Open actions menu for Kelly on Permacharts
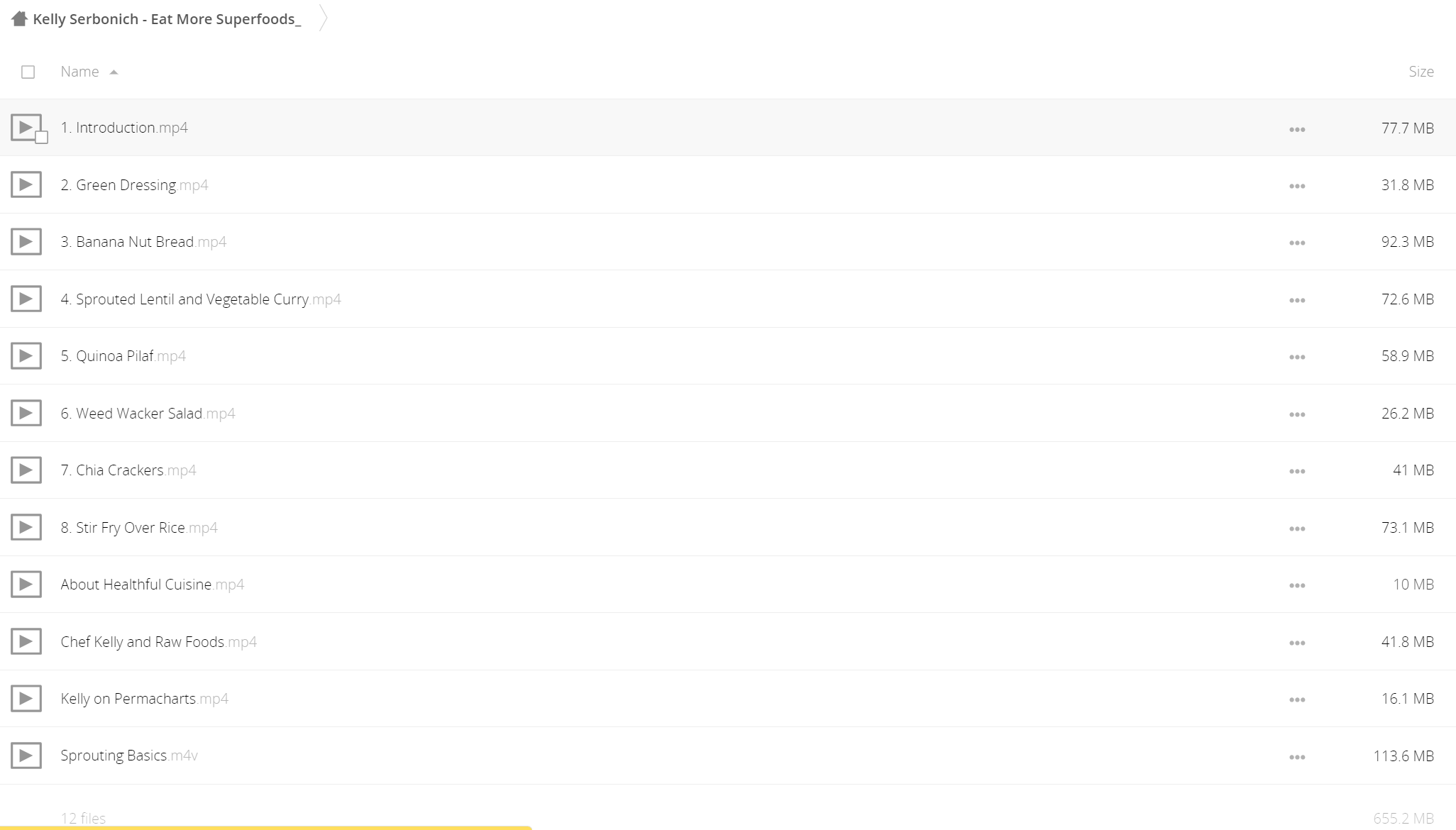1456x830 pixels. [1297, 699]
